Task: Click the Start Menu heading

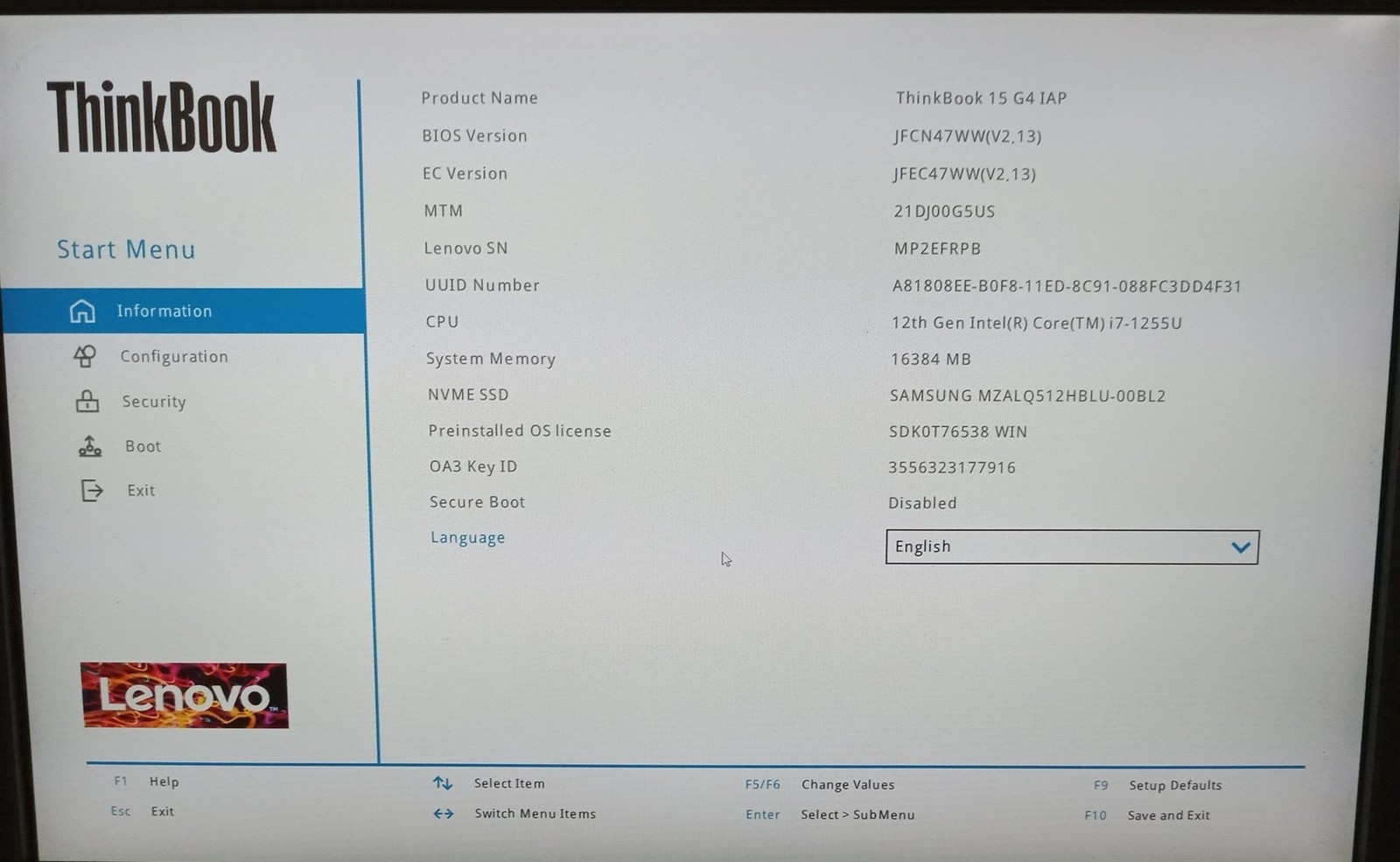Action: 126,249
